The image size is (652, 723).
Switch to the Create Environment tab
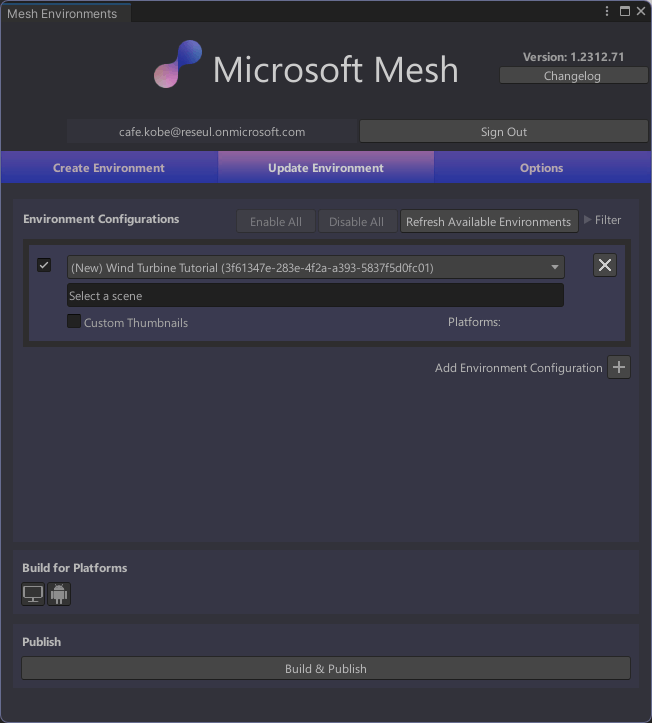coord(109,168)
